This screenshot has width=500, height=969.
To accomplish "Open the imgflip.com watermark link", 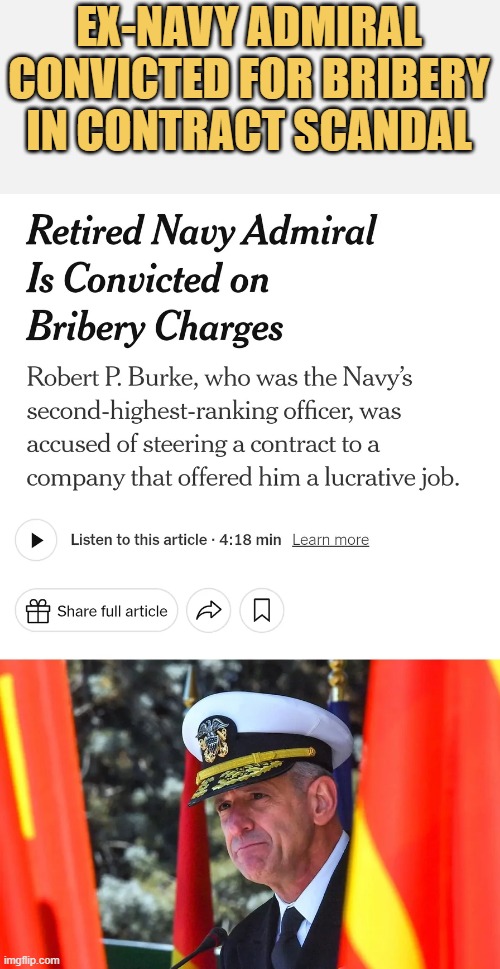I will (x=31, y=960).
